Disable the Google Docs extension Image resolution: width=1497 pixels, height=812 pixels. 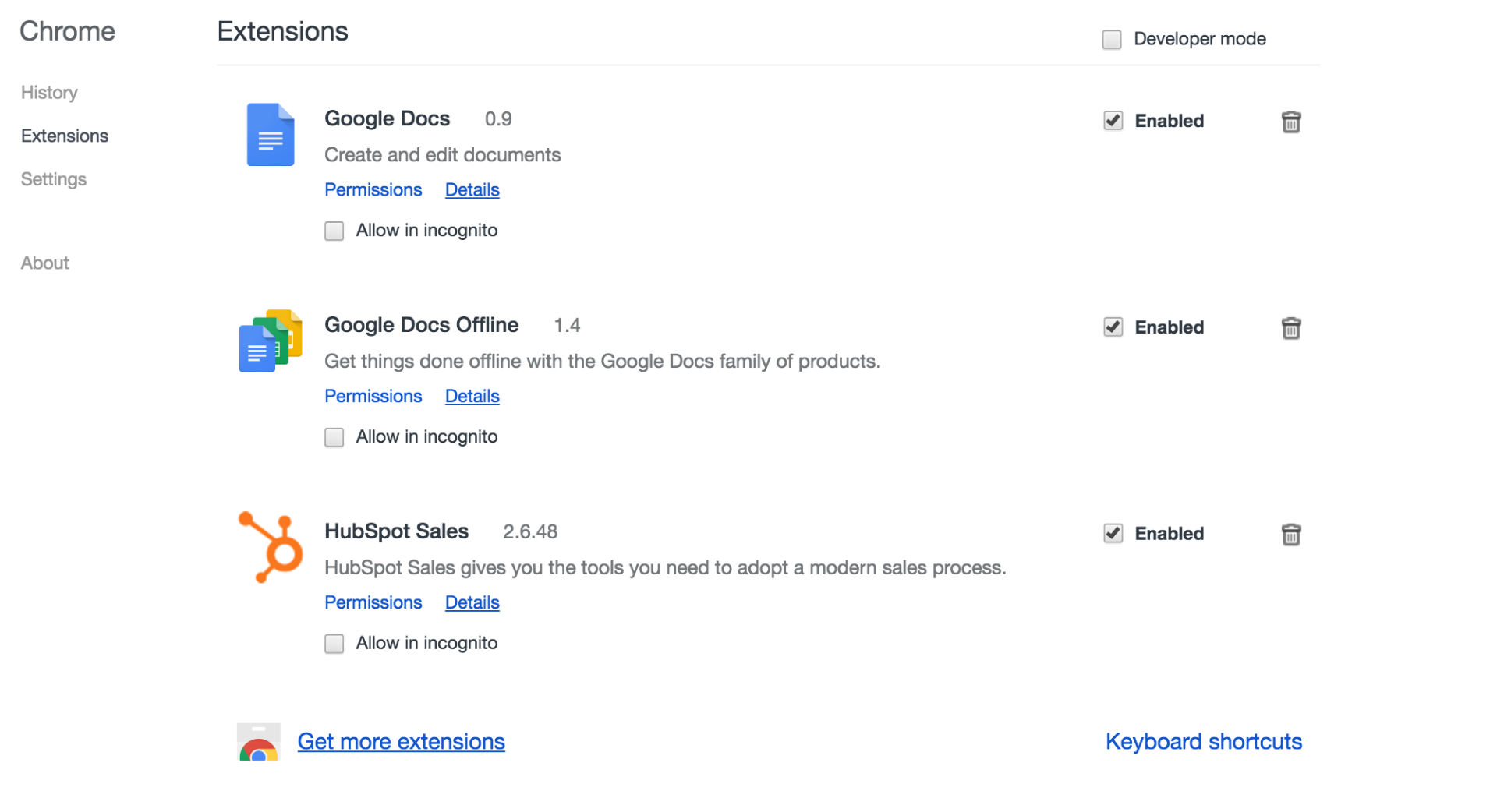(1113, 121)
